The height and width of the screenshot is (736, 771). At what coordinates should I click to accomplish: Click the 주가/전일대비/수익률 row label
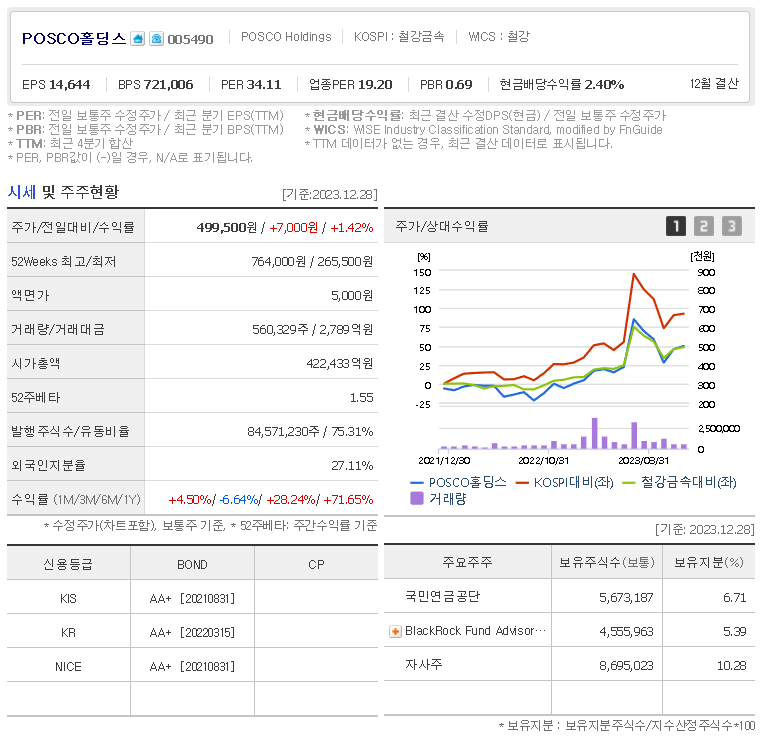point(73,228)
